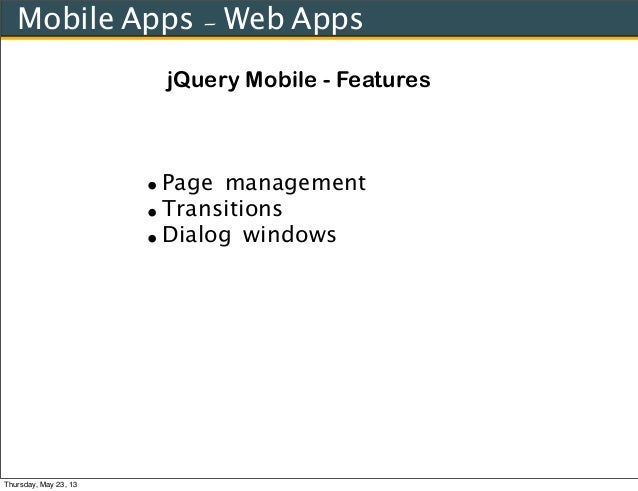Select the 'Page management' bullet text

click(264, 183)
